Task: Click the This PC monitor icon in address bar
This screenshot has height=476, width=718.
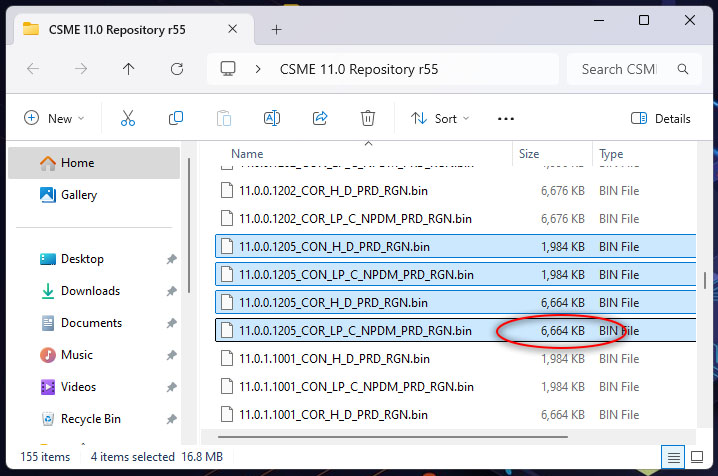Action: click(x=228, y=69)
